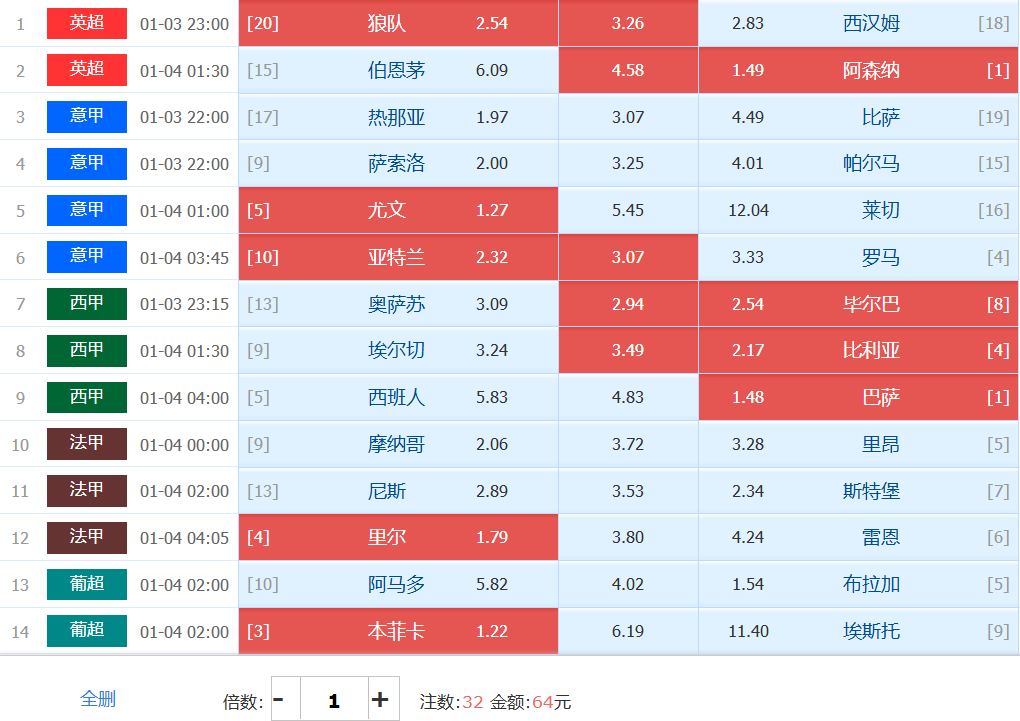Click the 葡超 league tag in row 14
The height and width of the screenshot is (721, 1020).
[x=87, y=631]
